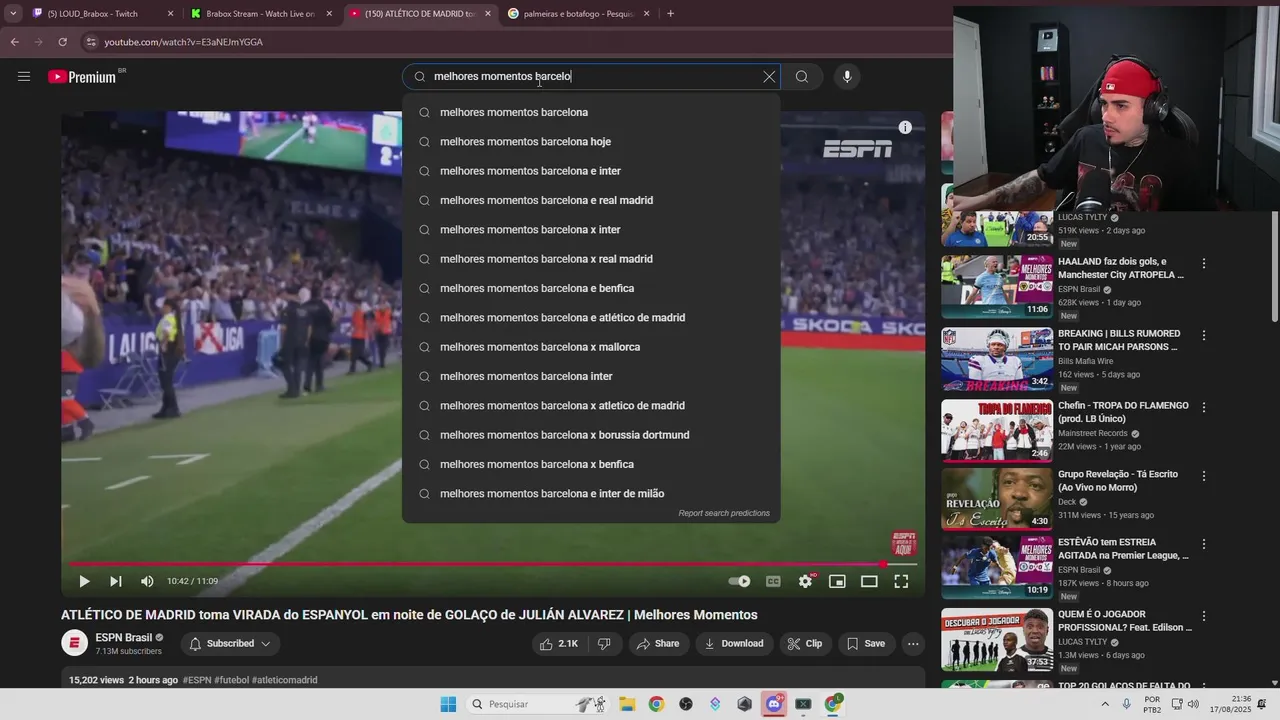Open Discord from taskbar
This screenshot has width=1280, height=720.
pos(774,704)
